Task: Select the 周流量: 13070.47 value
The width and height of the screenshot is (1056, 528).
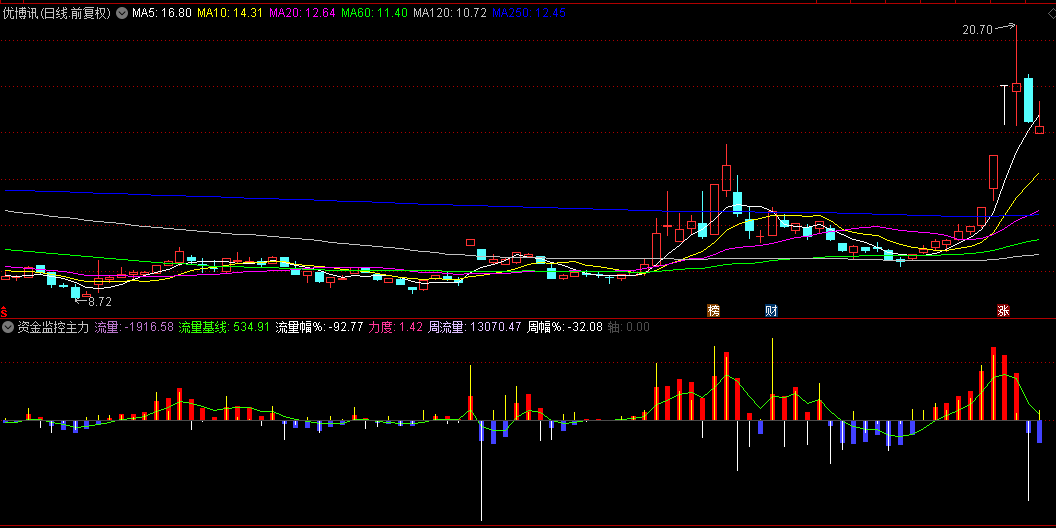Action: [475, 328]
